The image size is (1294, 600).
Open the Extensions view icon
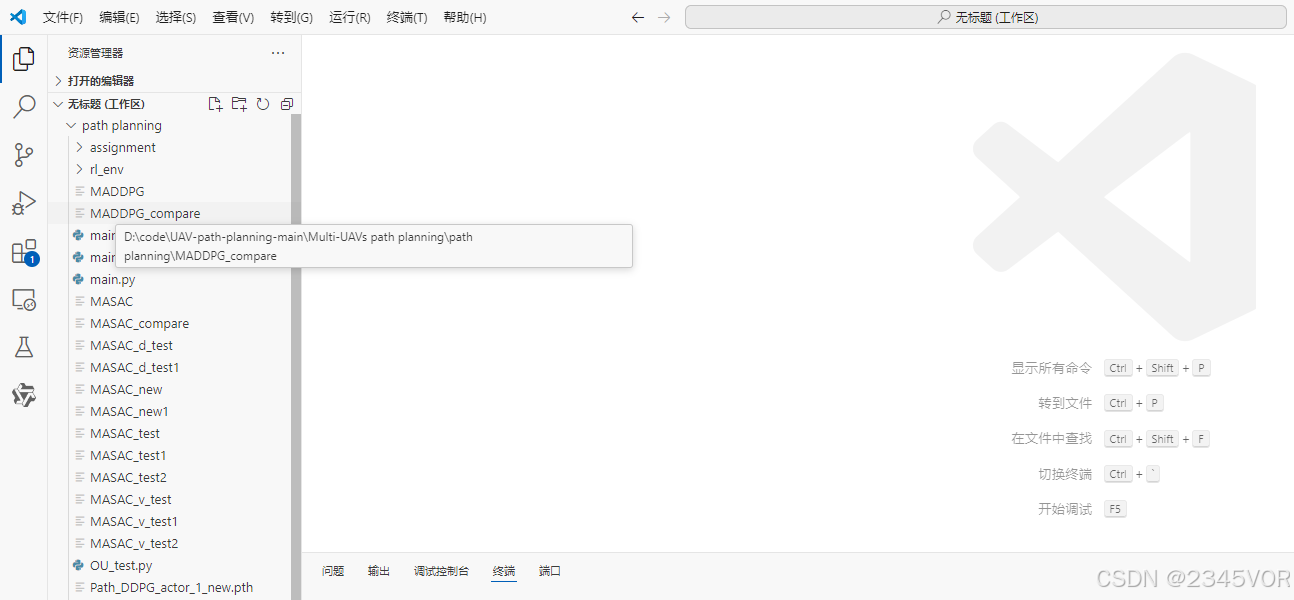[24, 252]
